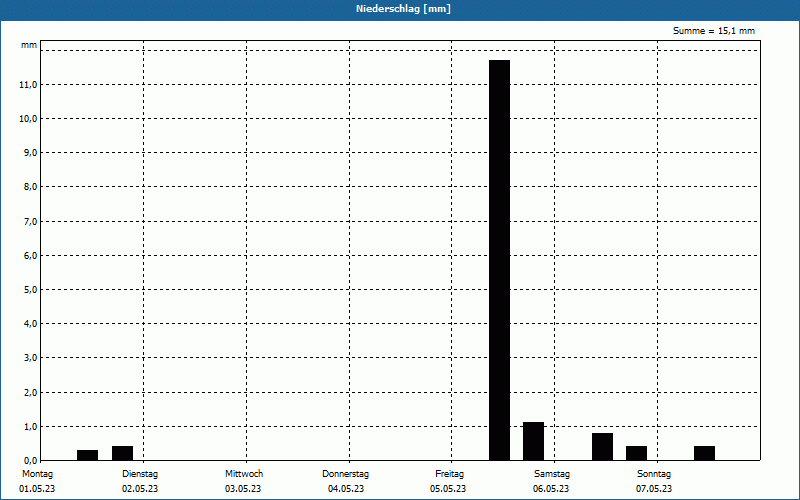Image resolution: width=800 pixels, height=500 pixels.
Task: Click the Donnerstag day label
Action: click(345, 474)
